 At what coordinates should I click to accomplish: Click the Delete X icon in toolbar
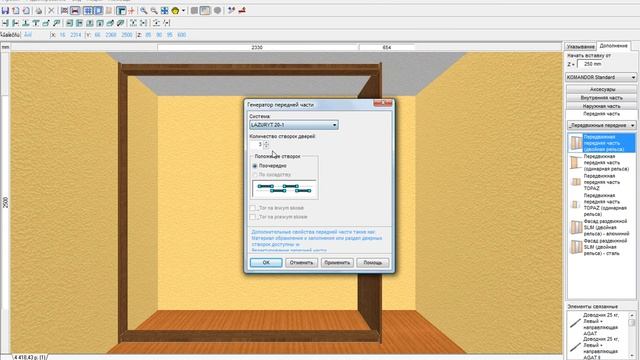(51, 11)
